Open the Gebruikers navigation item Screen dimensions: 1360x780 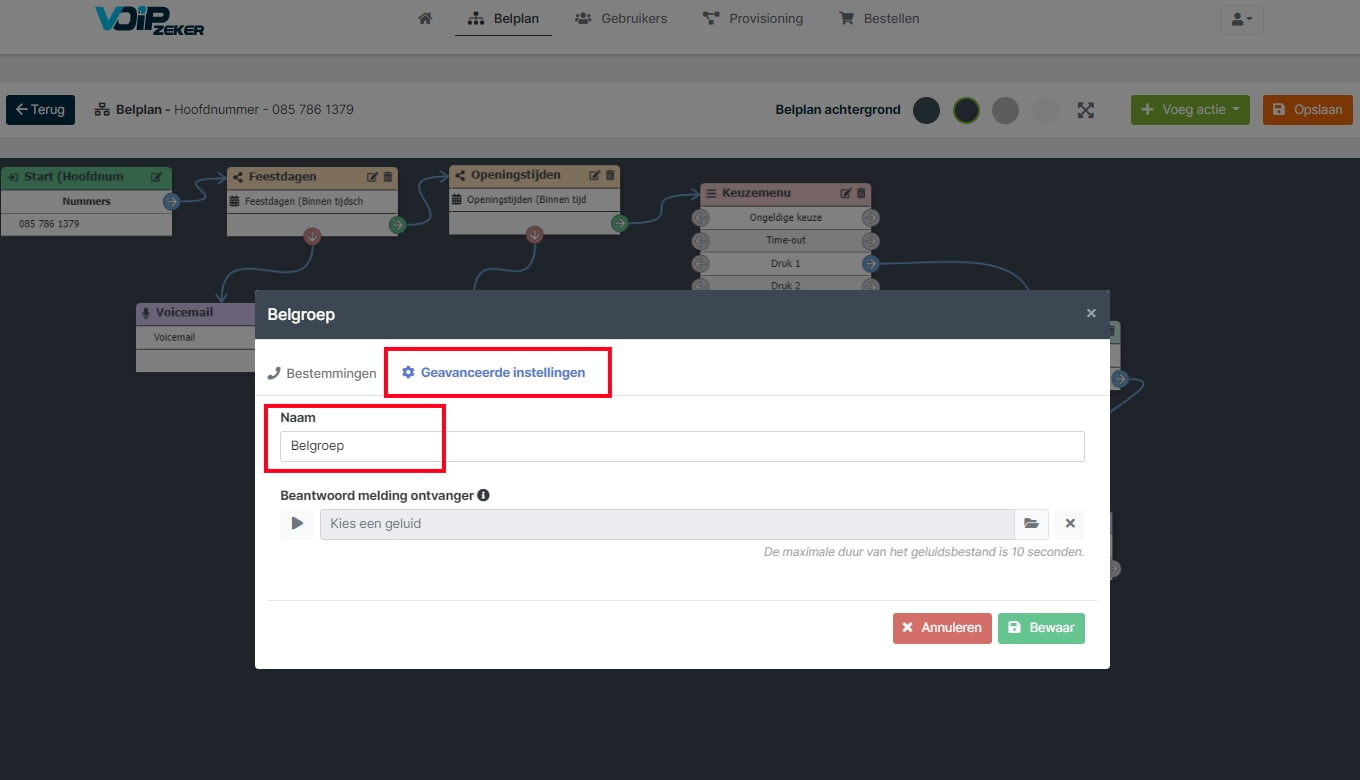tap(621, 18)
